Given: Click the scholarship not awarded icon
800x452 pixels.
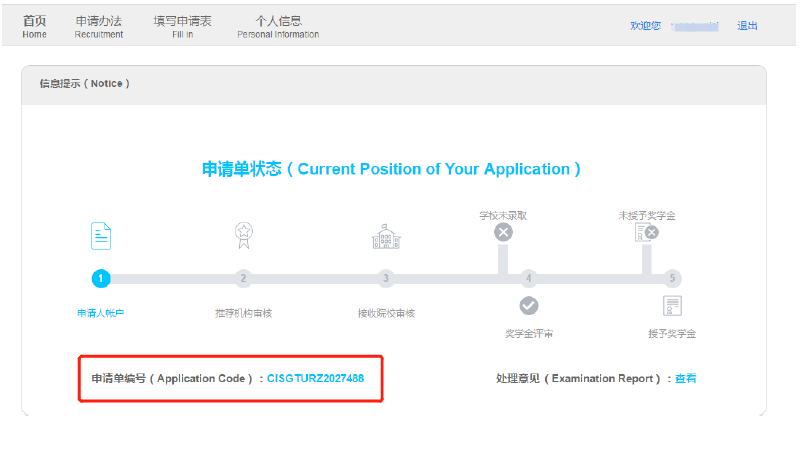Looking at the screenshot, I should point(646,232).
